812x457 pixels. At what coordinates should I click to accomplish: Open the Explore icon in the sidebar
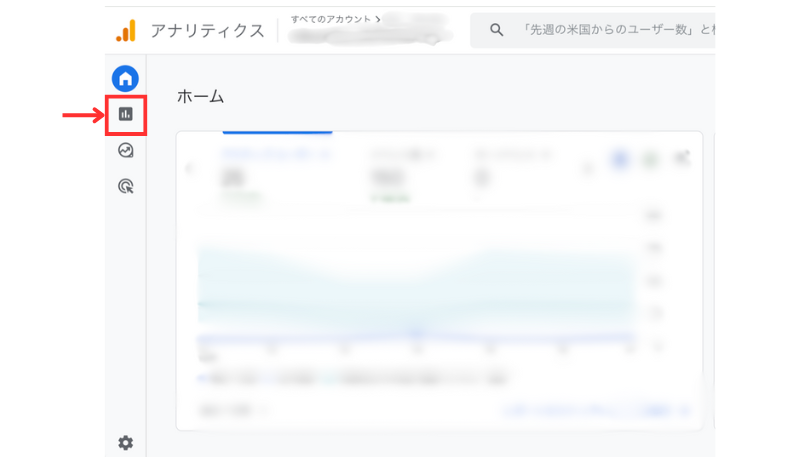click(125, 150)
